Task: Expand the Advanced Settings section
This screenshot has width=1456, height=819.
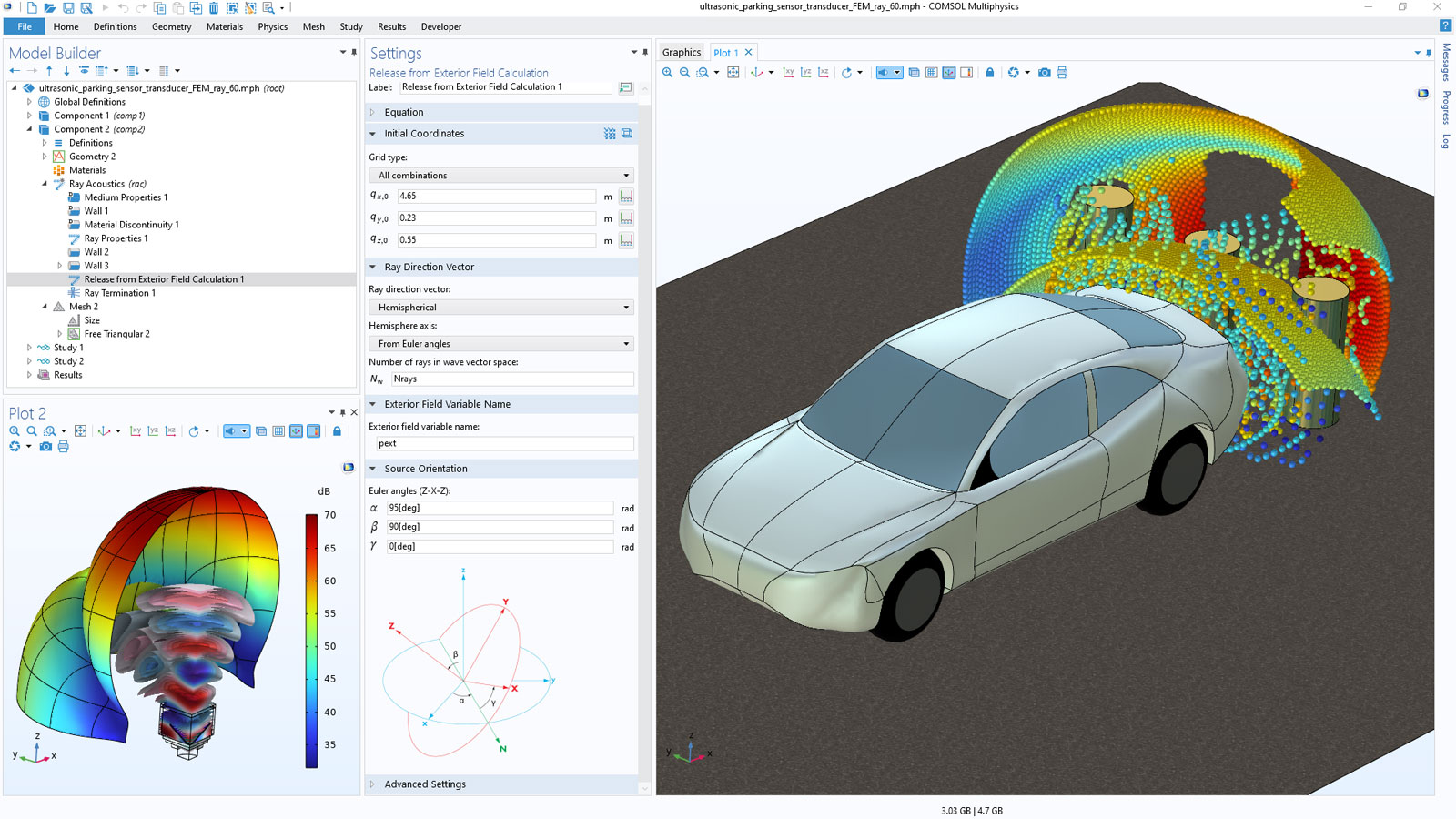Action: (424, 784)
